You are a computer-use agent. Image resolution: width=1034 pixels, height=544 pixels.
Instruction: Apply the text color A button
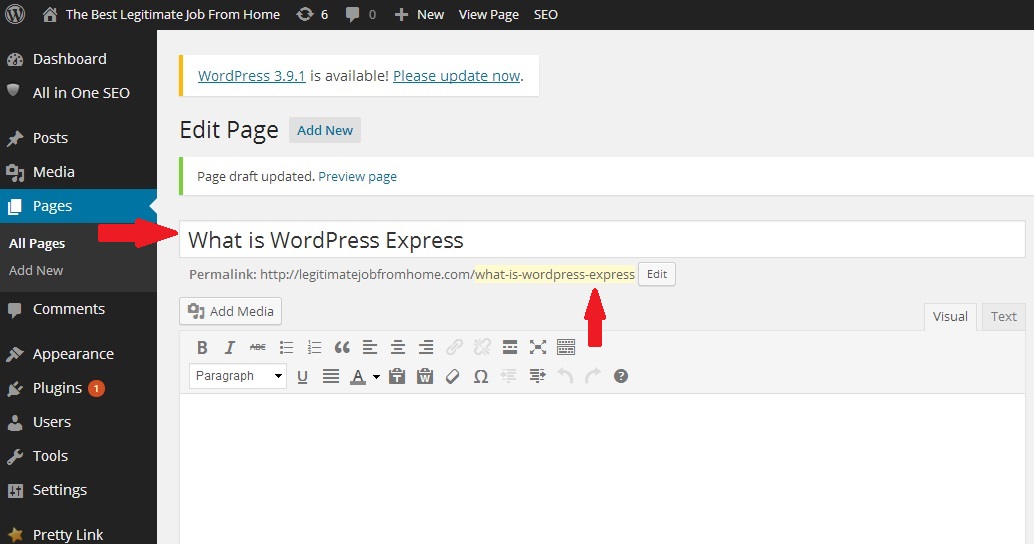(358, 377)
